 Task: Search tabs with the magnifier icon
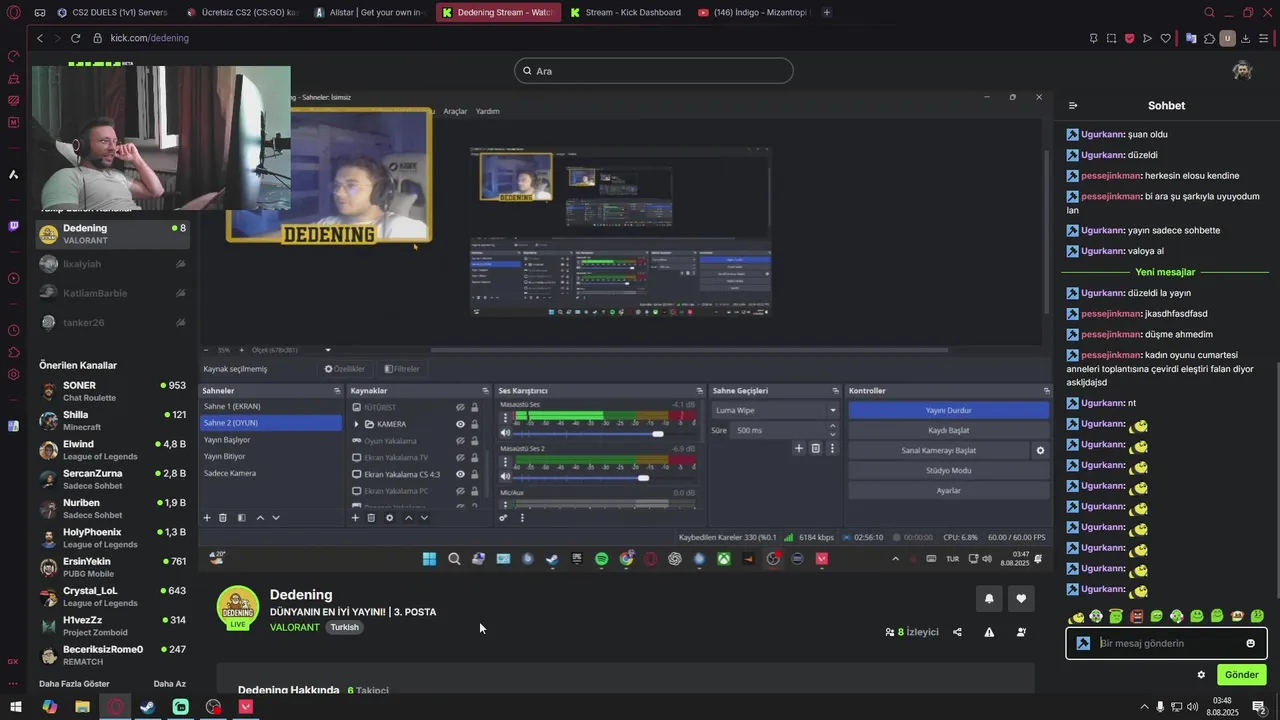(x=1209, y=13)
